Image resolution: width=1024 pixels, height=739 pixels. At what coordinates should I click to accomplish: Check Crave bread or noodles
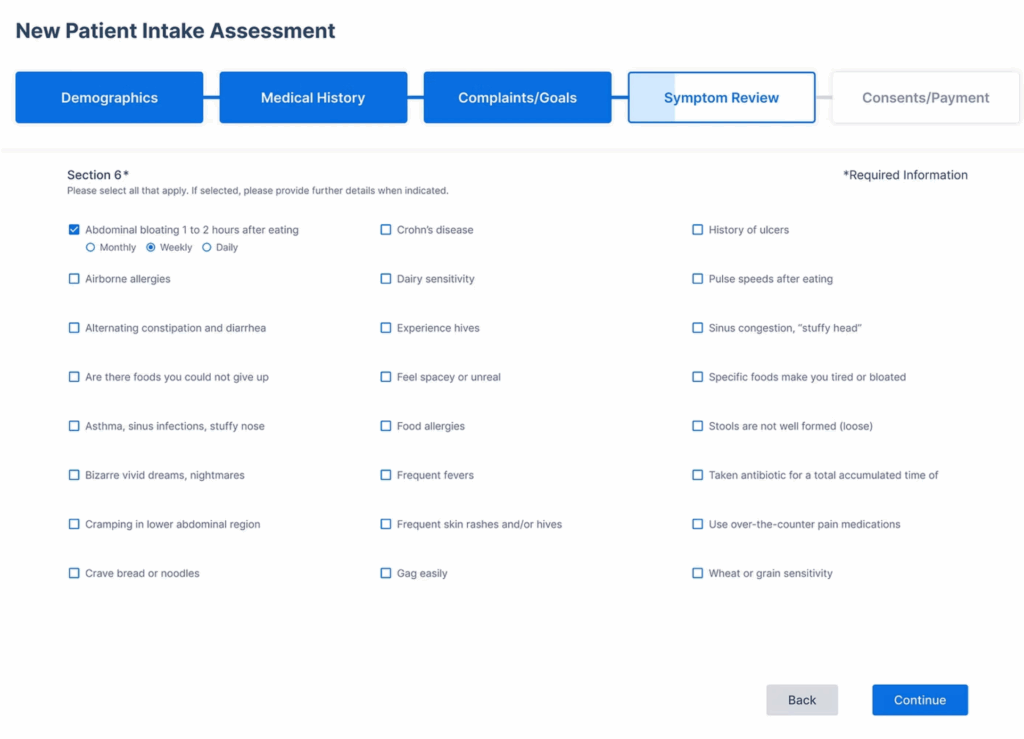pos(74,573)
